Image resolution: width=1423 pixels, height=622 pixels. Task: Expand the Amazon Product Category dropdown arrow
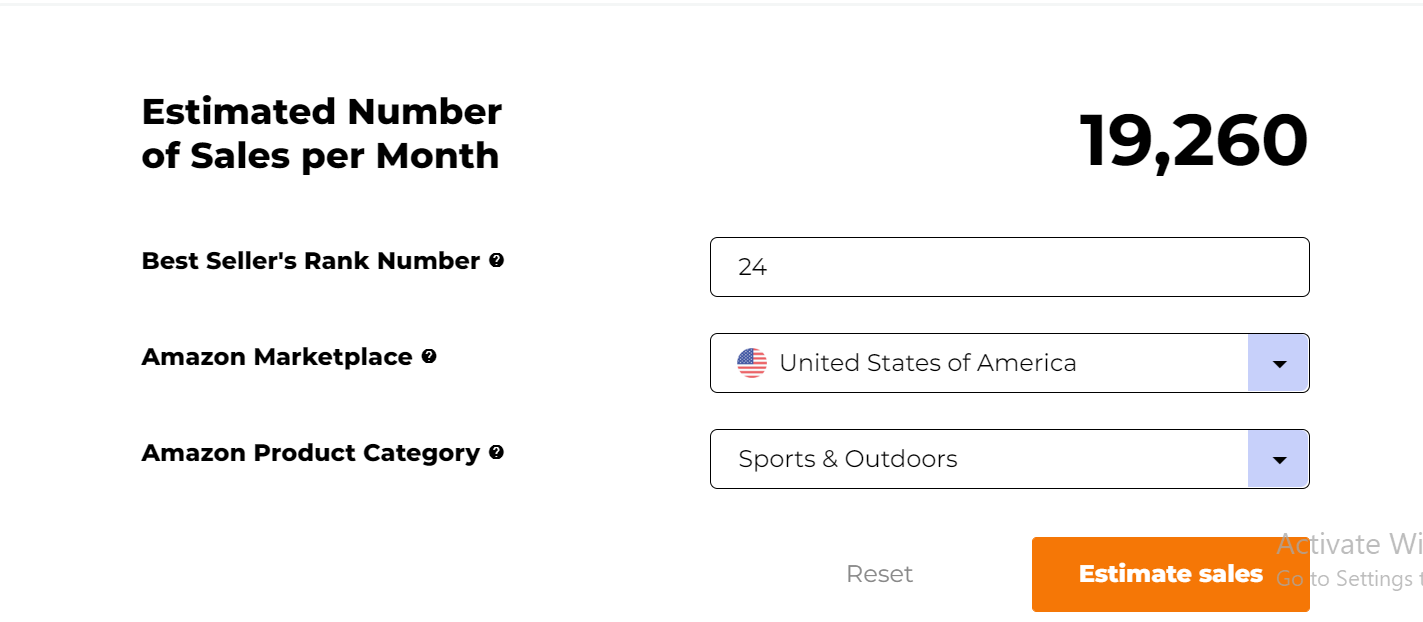pos(1278,459)
